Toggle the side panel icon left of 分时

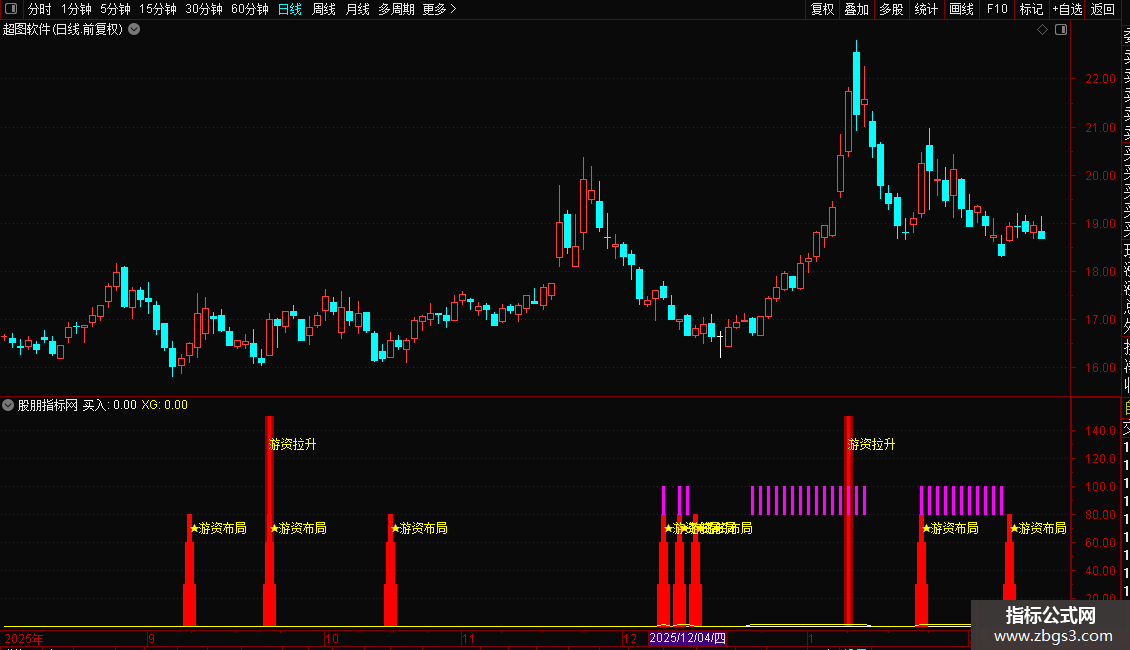pos(11,9)
